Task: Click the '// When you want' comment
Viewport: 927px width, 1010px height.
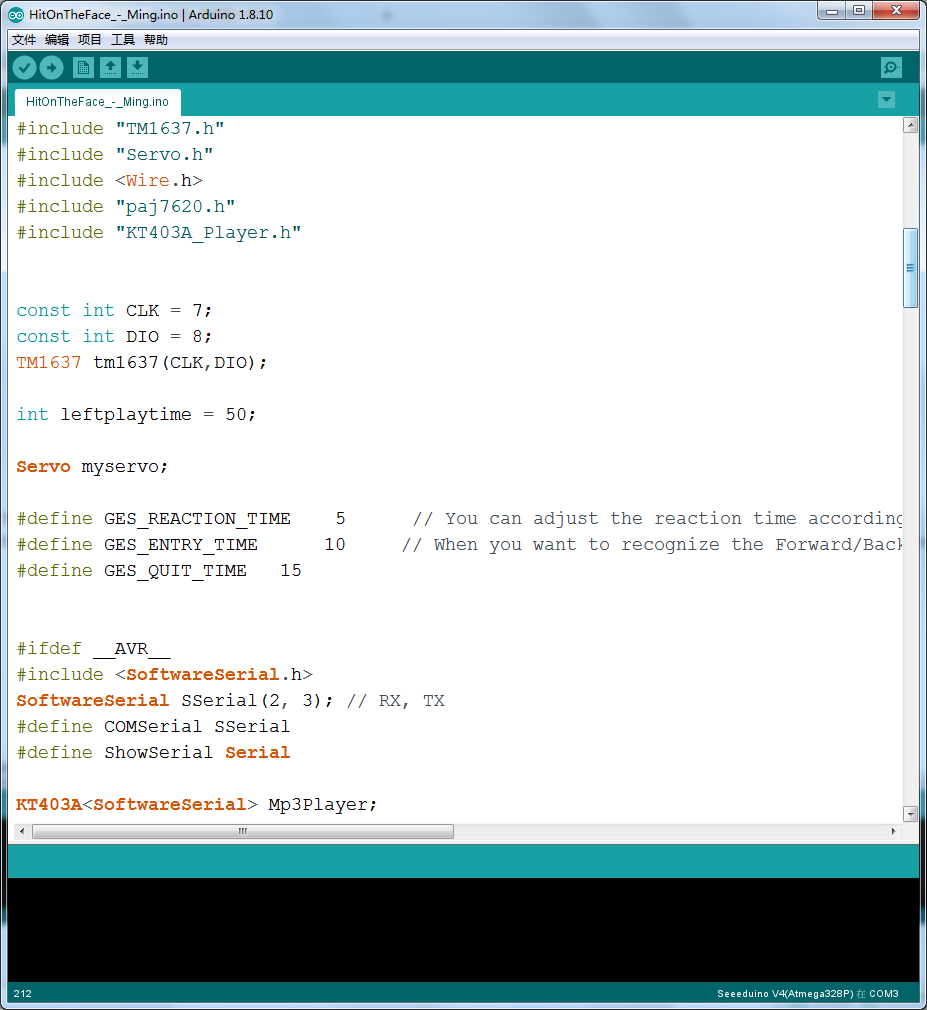Action: [x=651, y=544]
